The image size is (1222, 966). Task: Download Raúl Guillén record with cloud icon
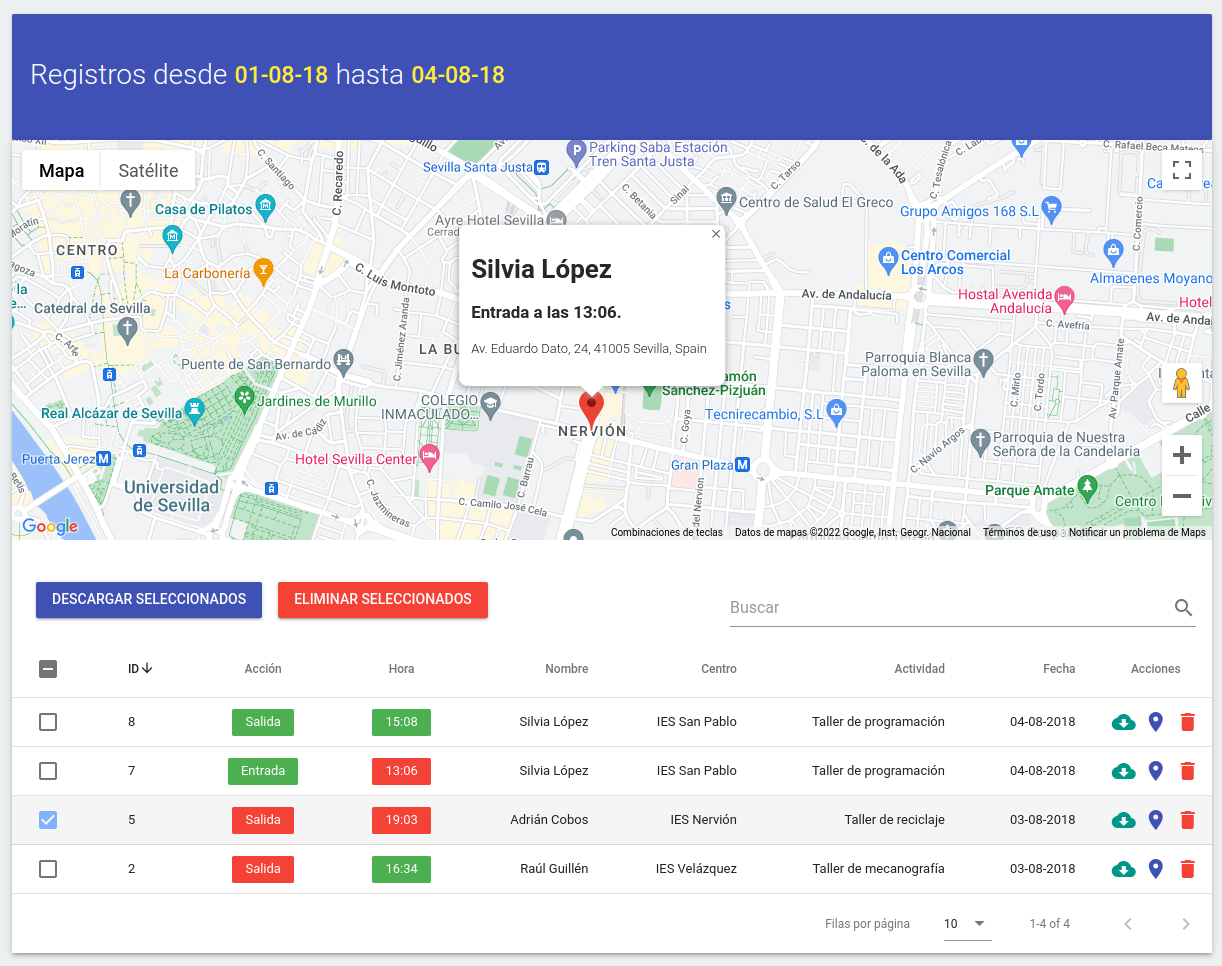pos(1124,869)
